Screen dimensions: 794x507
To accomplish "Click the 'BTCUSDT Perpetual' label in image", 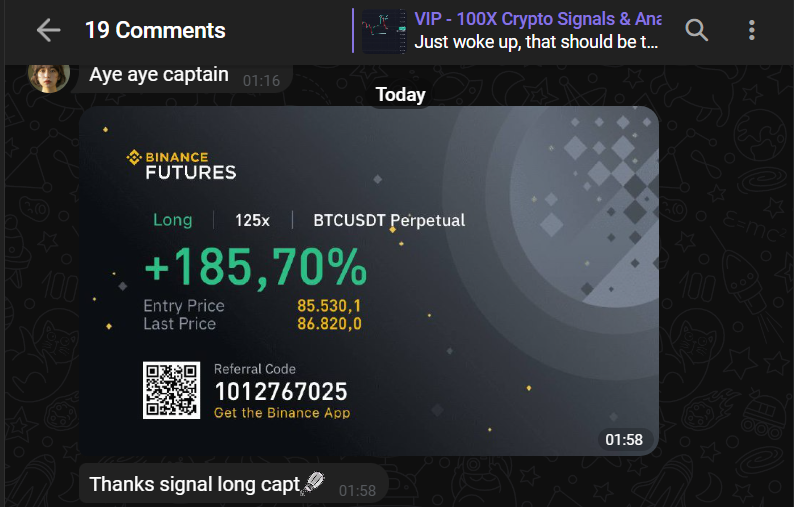I will [x=389, y=220].
